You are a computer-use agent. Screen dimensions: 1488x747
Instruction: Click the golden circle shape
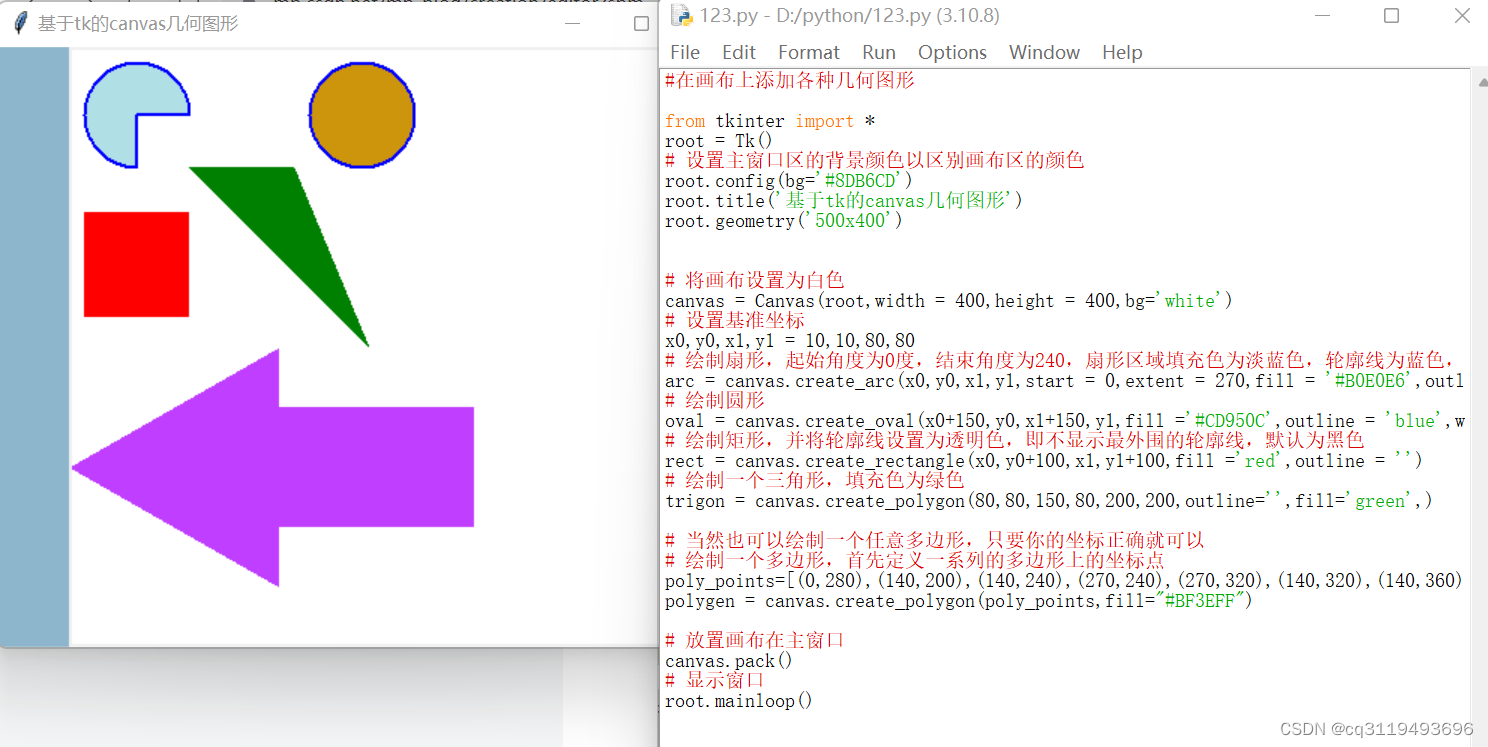[362, 115]
